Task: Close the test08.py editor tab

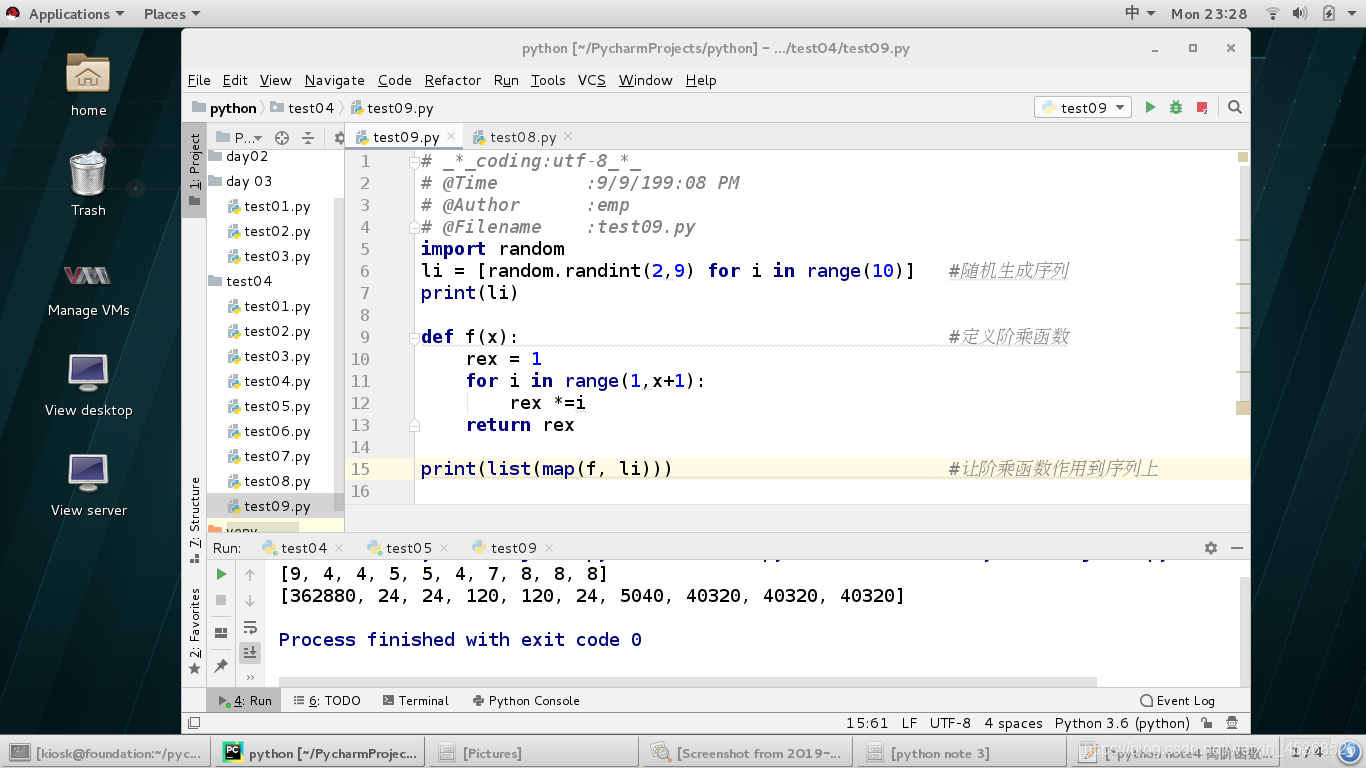Action: (568, 136)
